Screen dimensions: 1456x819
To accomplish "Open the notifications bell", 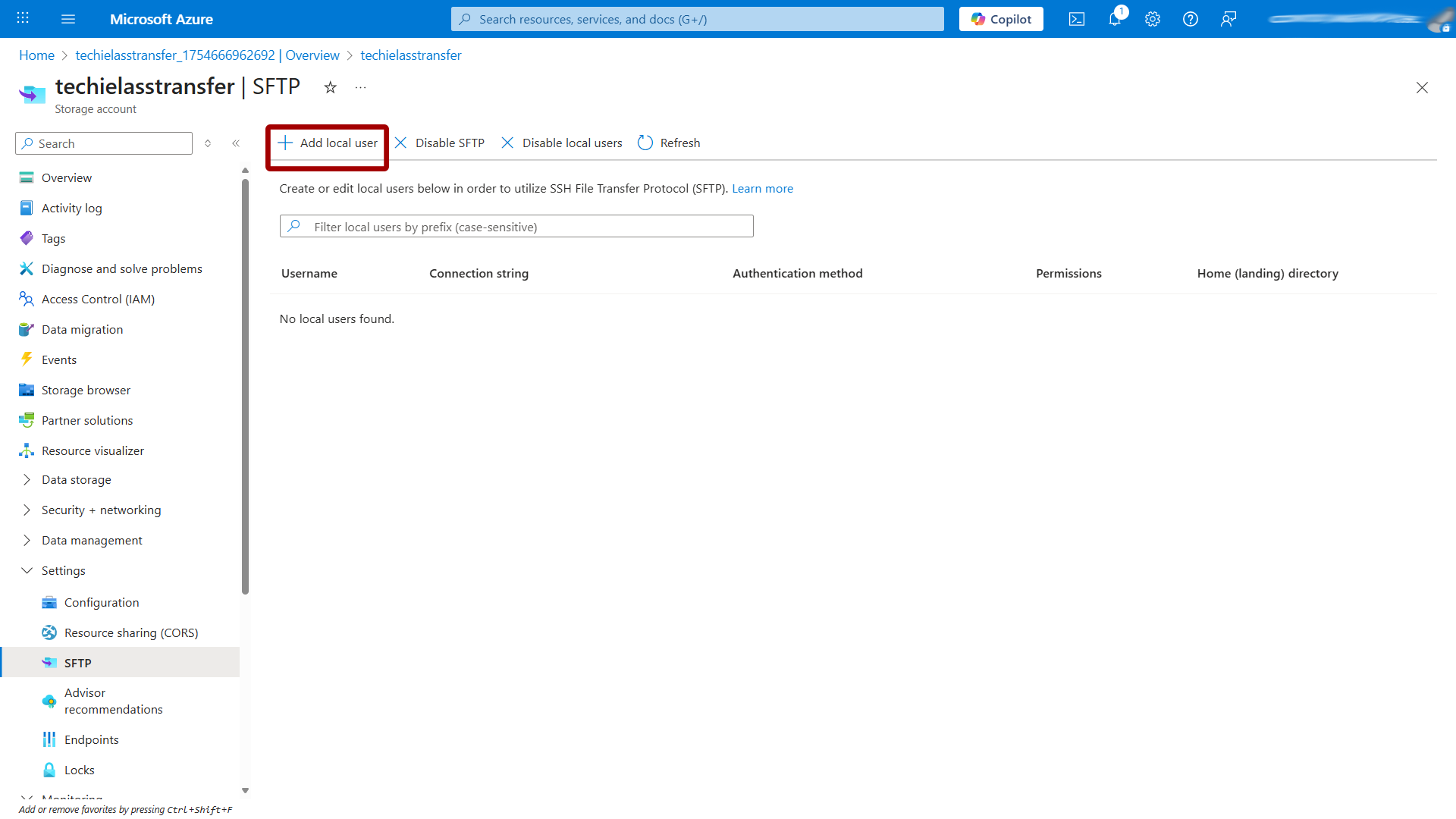I will [1114, 19].
